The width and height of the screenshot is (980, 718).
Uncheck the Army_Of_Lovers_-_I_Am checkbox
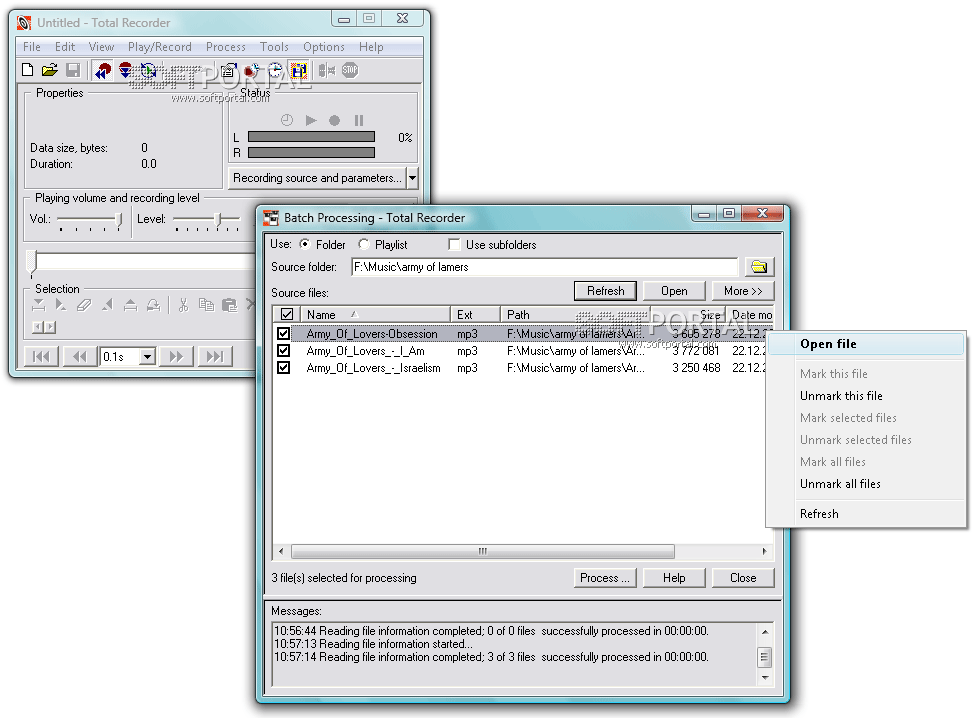point(284,351)
